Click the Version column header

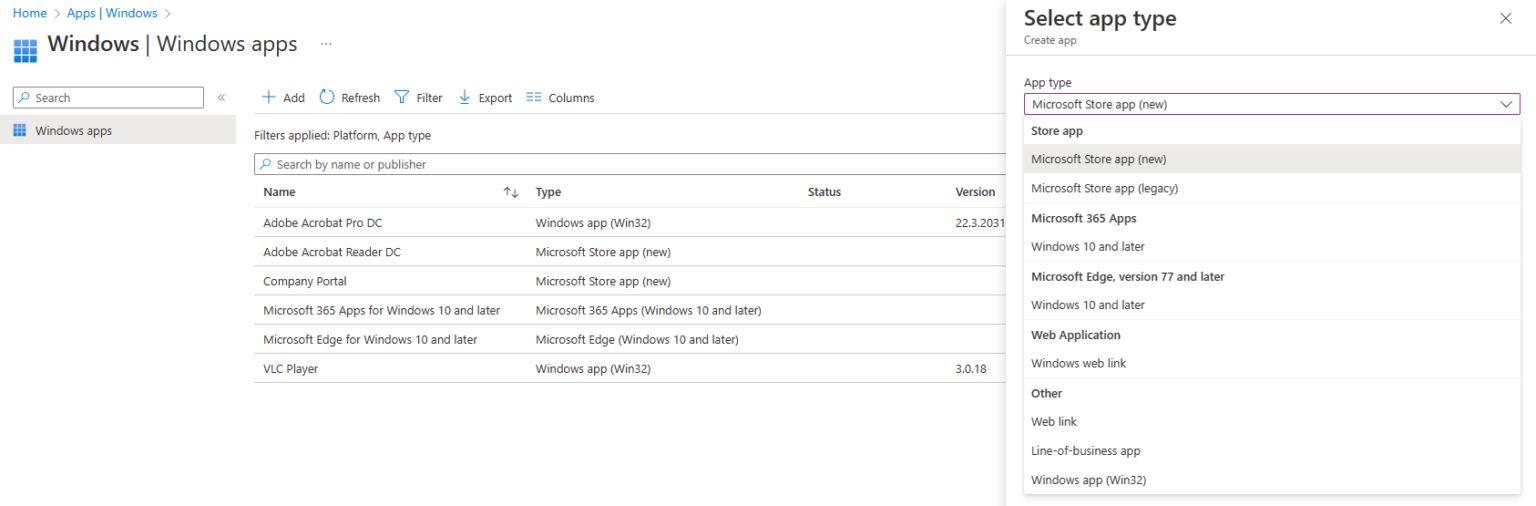coord(975,192)
